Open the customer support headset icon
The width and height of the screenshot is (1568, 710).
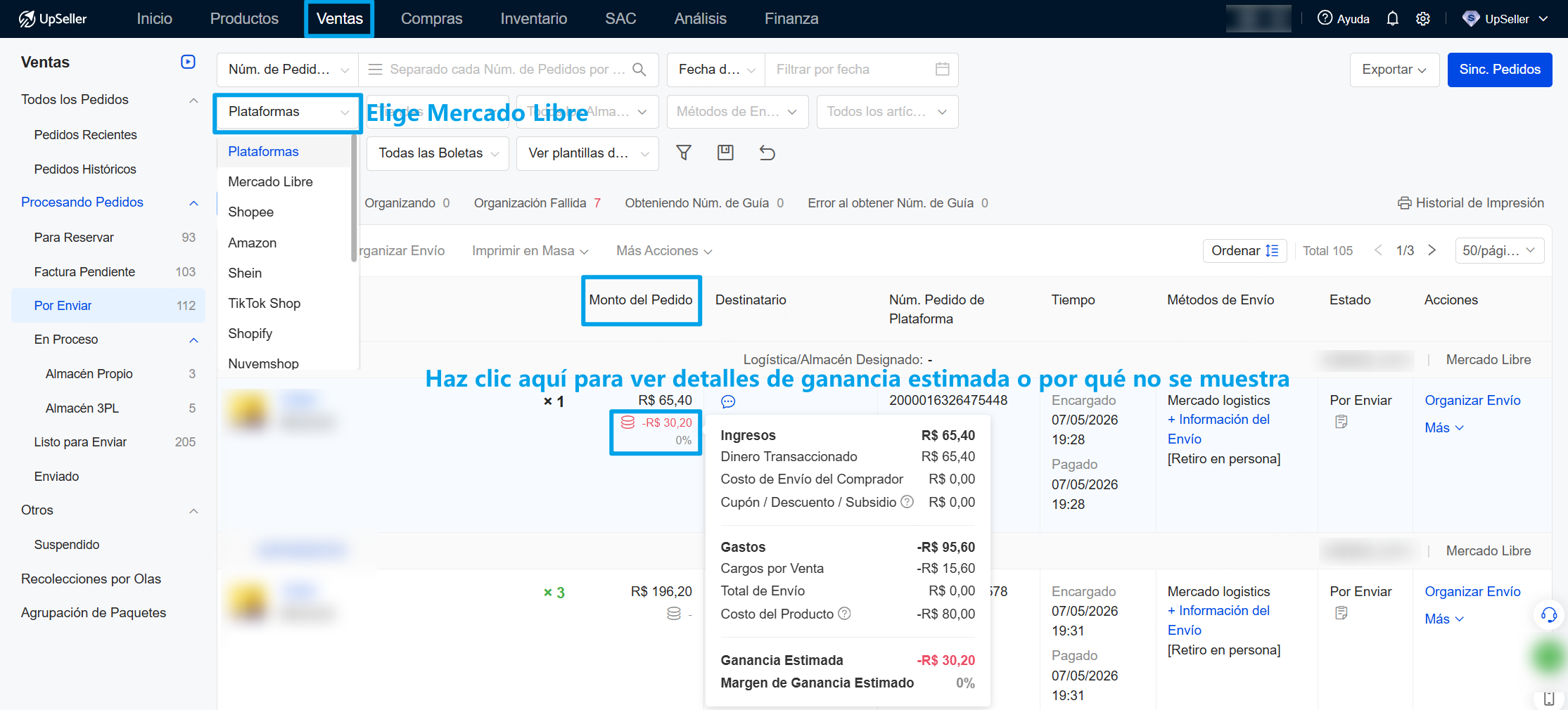[1549, 615]
